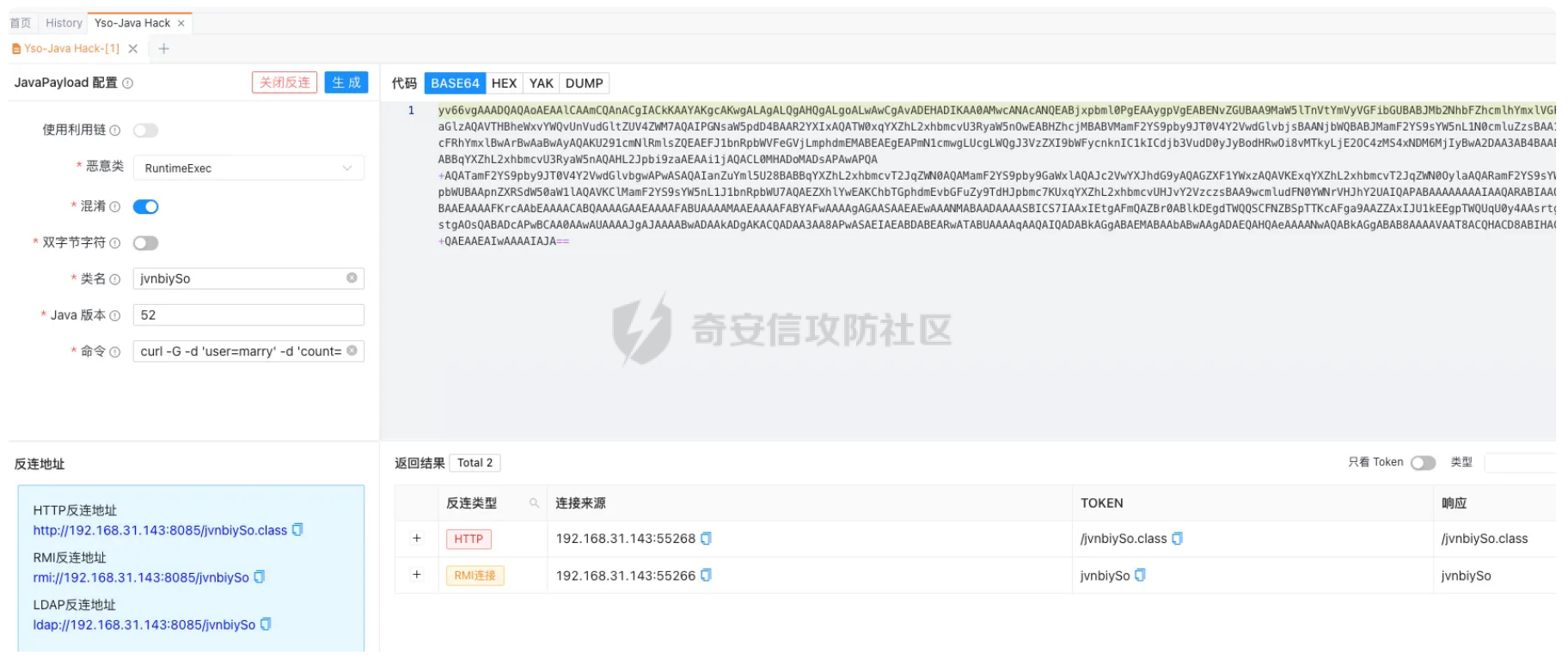Image resolution: width=1568 pixels, height=658 pixels.
Task: Click the Total 2 badge
Action: click(x=475, y=463)
